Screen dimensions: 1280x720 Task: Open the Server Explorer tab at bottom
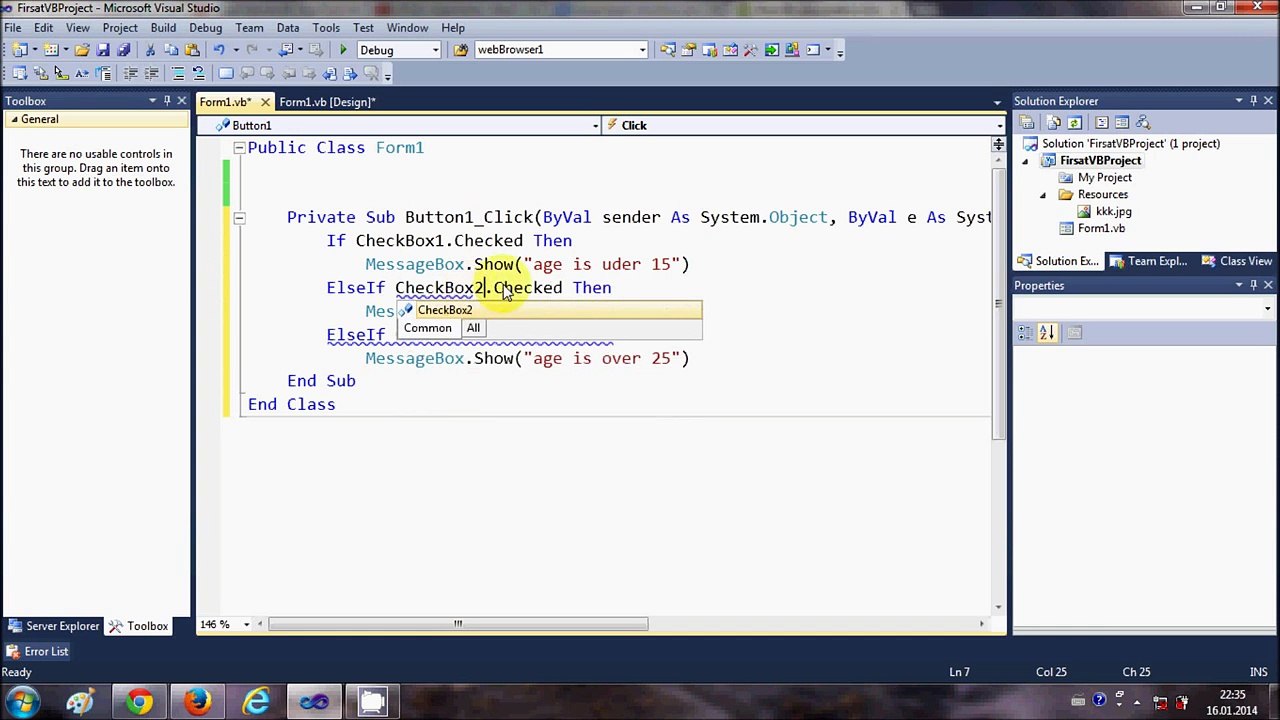point(54,626)
